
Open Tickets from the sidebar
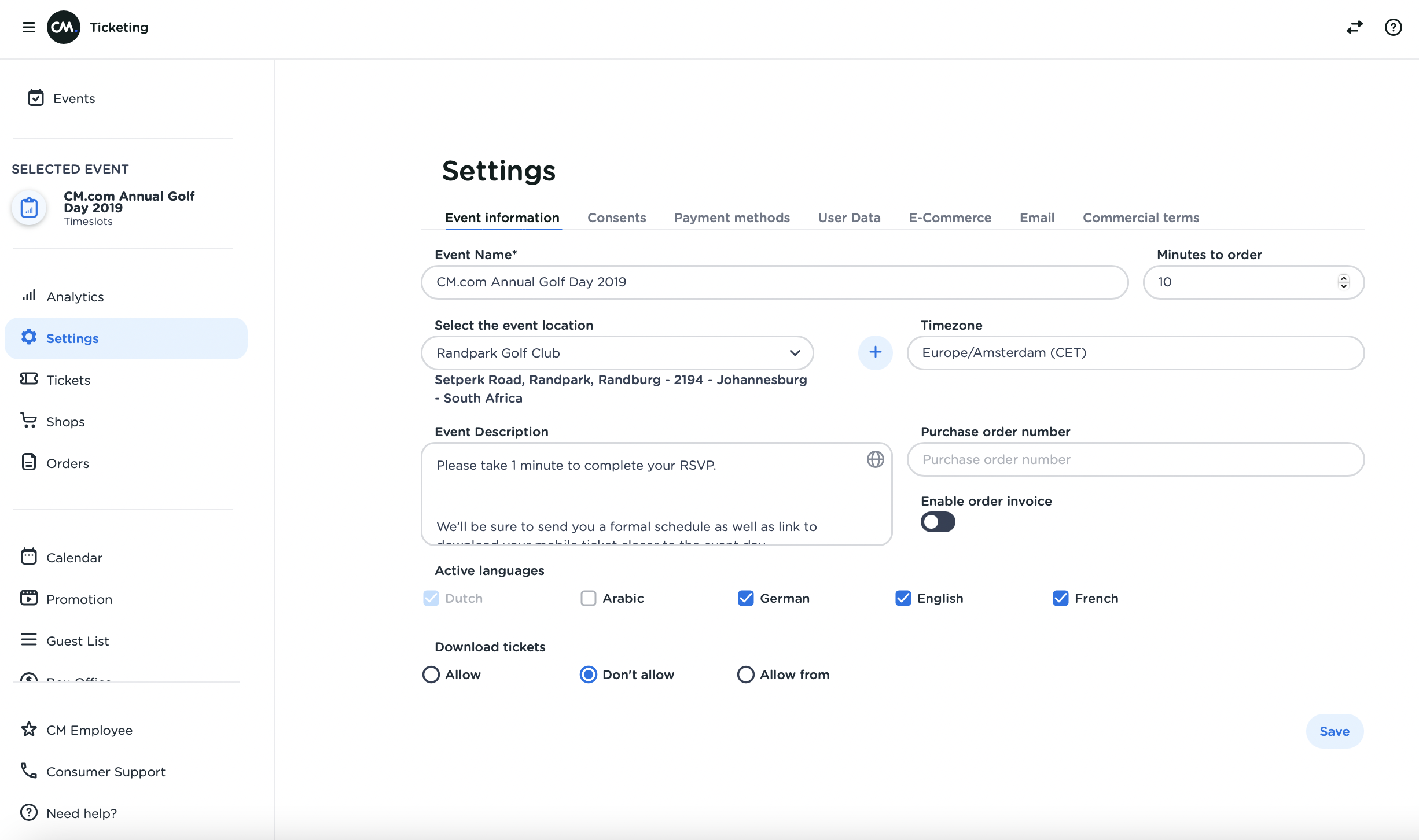click(68, 380)
